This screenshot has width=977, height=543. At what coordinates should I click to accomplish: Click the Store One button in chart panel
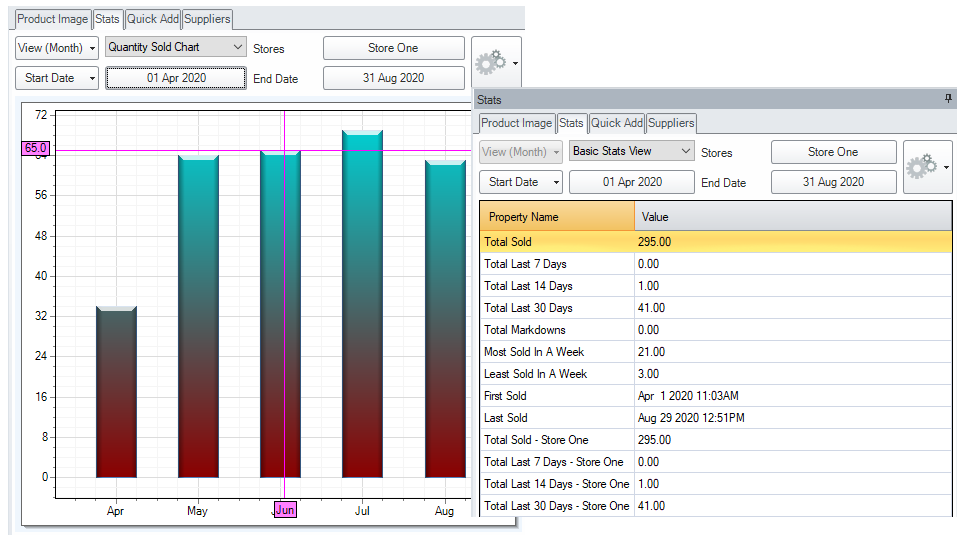point(393,48)
